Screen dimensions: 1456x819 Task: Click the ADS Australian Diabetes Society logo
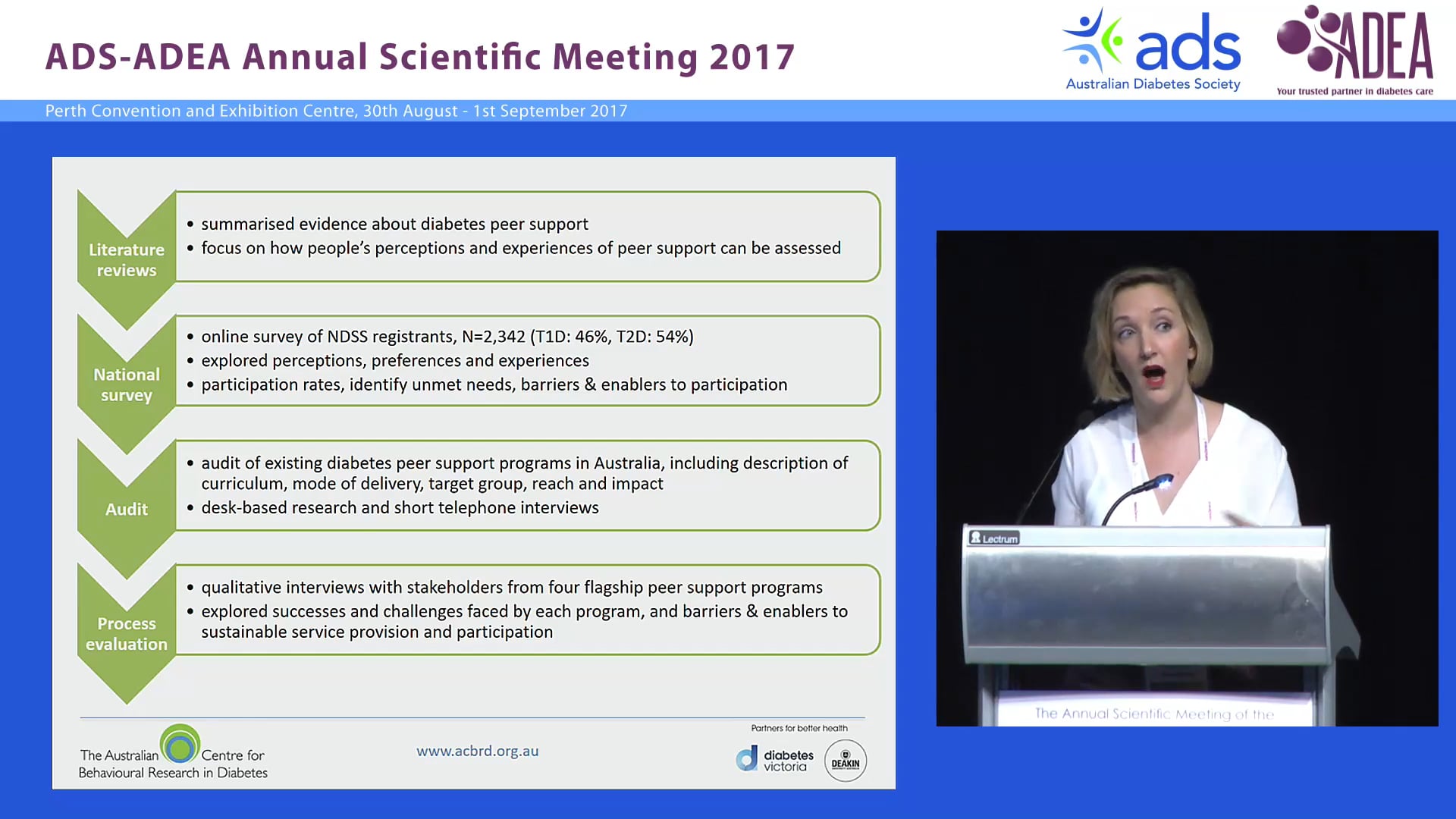click(1150, 49)
